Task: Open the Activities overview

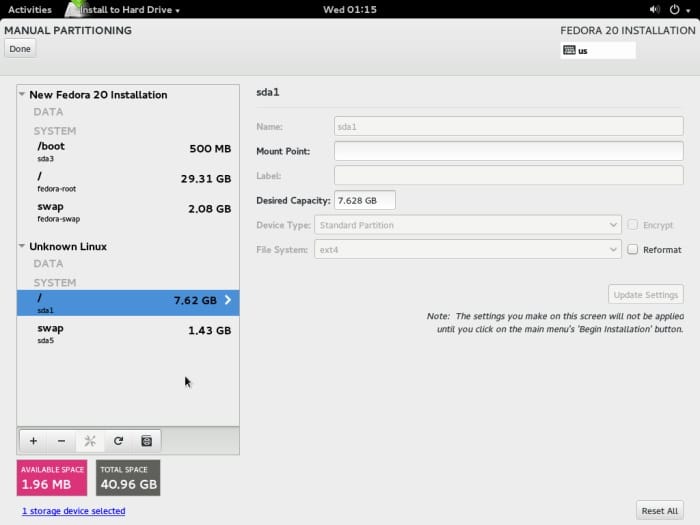Action: coord(30,9)
